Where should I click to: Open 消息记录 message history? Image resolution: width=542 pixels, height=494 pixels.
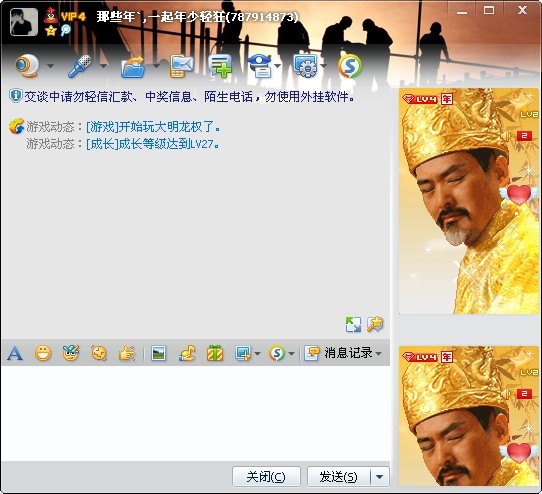[x=339, y=353]
